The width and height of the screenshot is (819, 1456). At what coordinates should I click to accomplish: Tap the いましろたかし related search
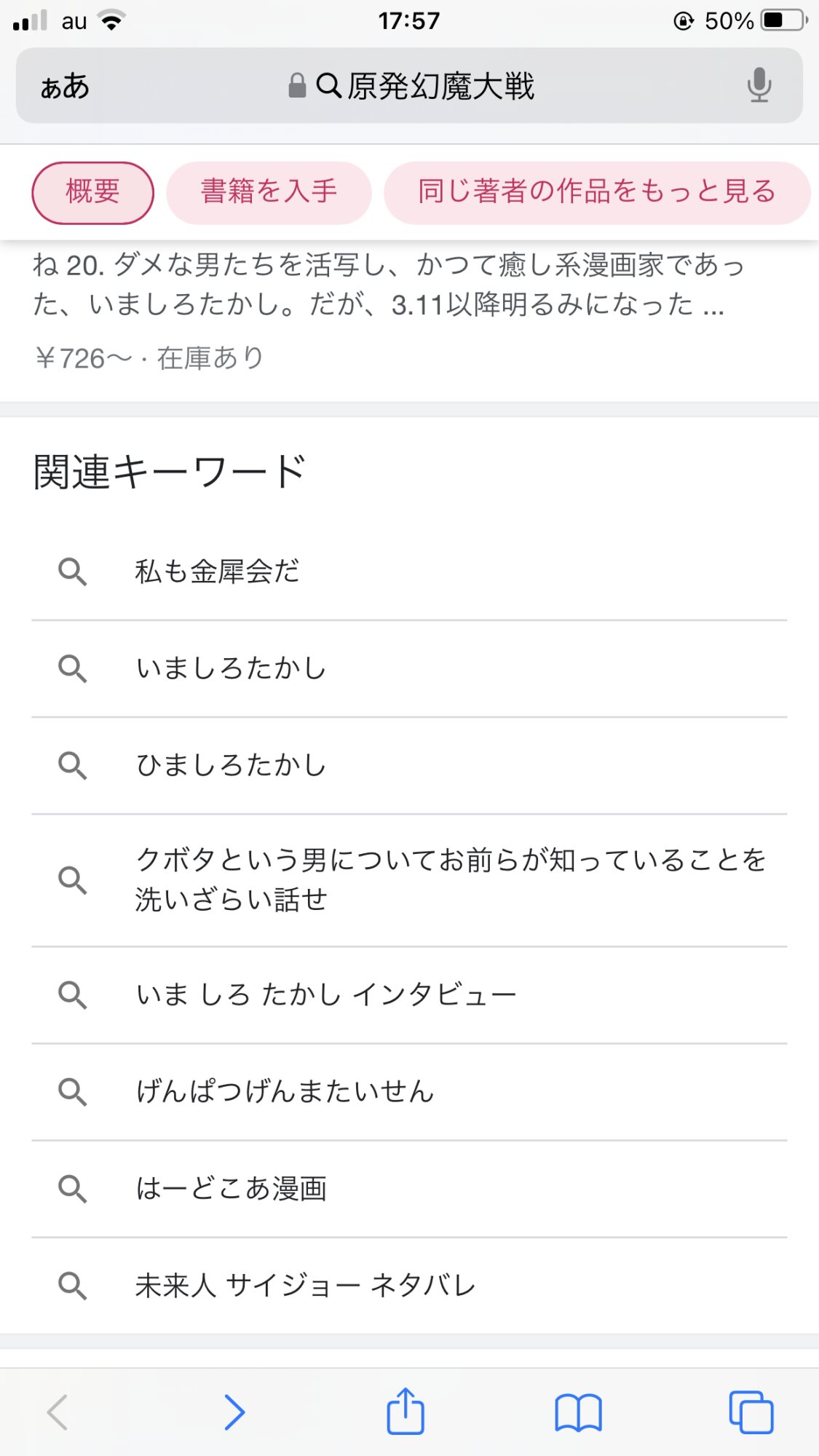tap(231, 668)
